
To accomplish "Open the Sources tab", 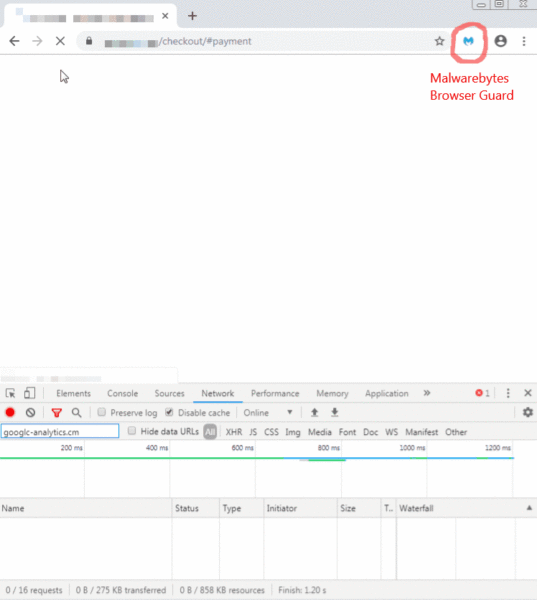I will click(x=170, y=393).
